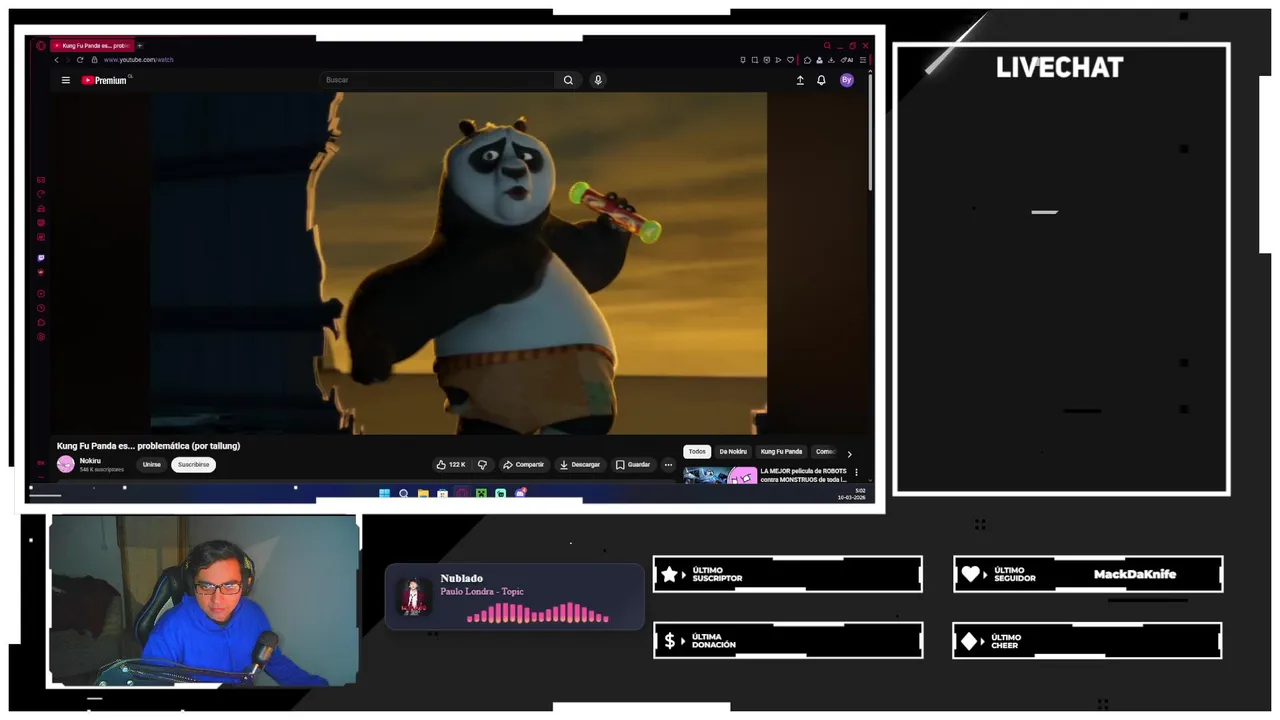
Task: Click the heart bookmark icon in address bar
Action: point(790,60)
